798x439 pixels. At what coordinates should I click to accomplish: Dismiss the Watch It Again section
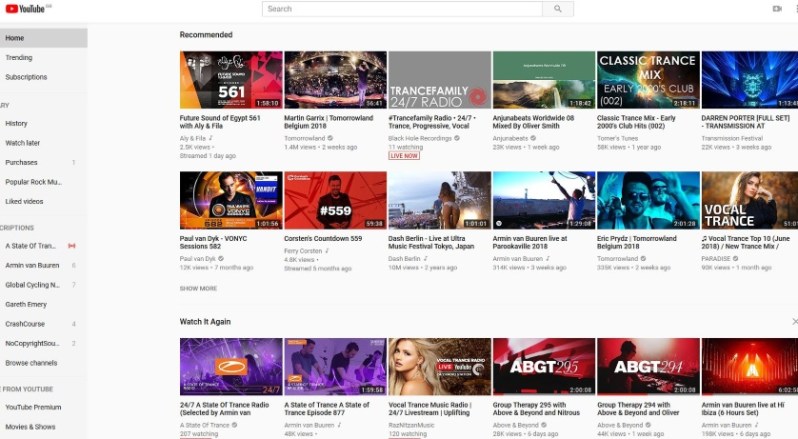794,321
